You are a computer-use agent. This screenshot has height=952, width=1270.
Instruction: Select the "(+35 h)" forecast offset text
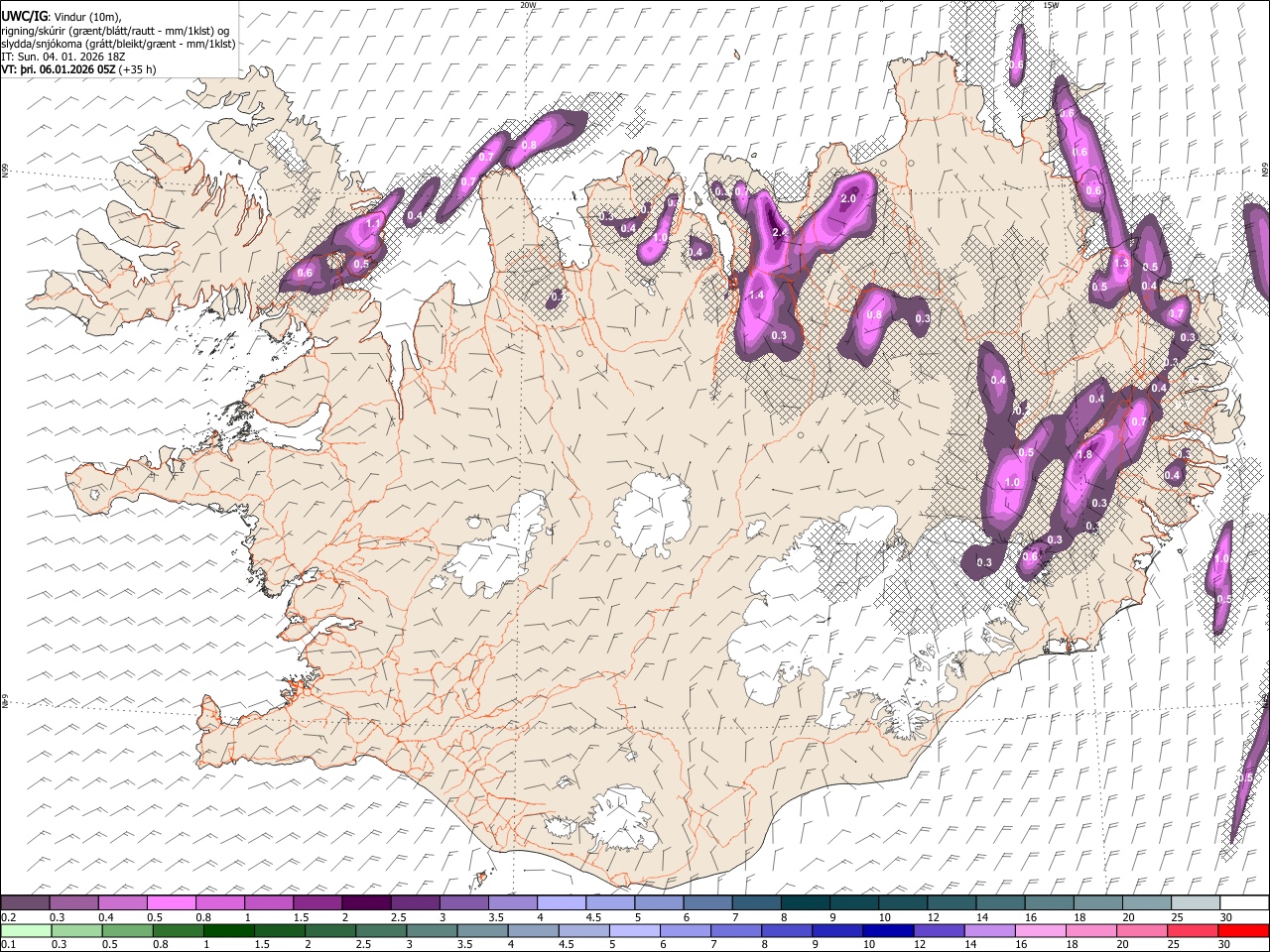click(x=137, y=69)
